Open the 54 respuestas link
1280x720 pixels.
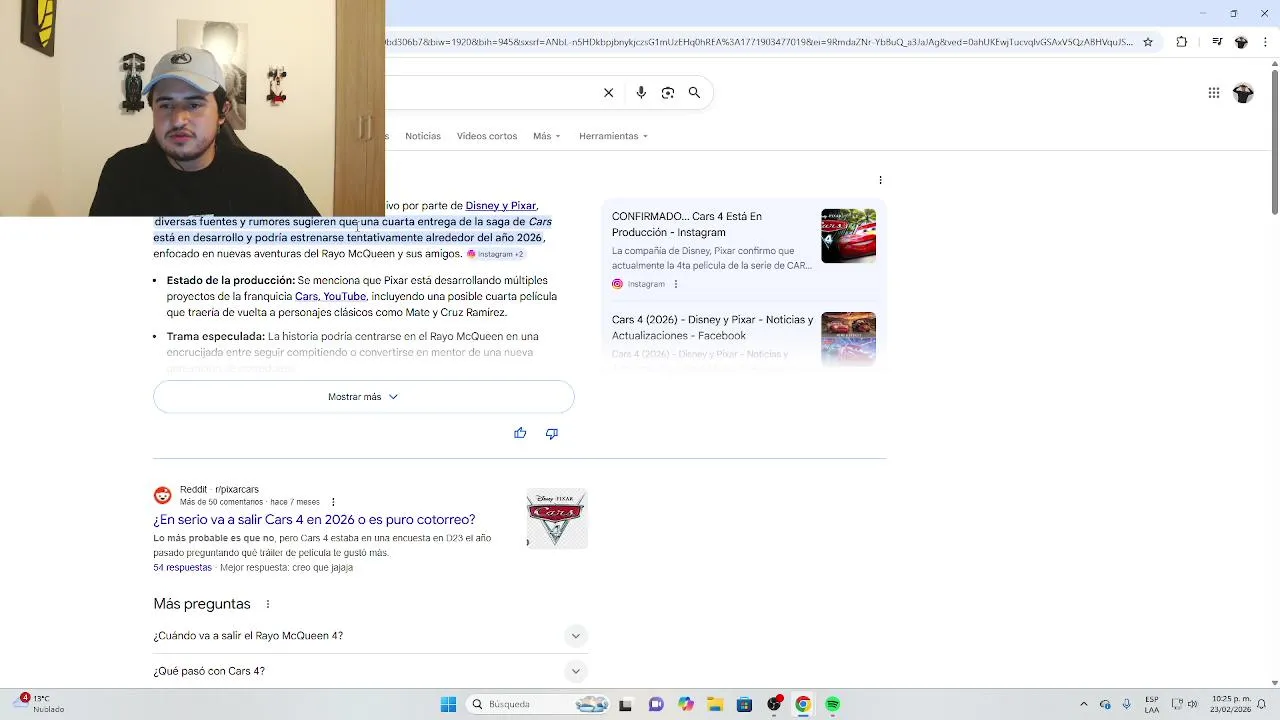click(182, 568)
